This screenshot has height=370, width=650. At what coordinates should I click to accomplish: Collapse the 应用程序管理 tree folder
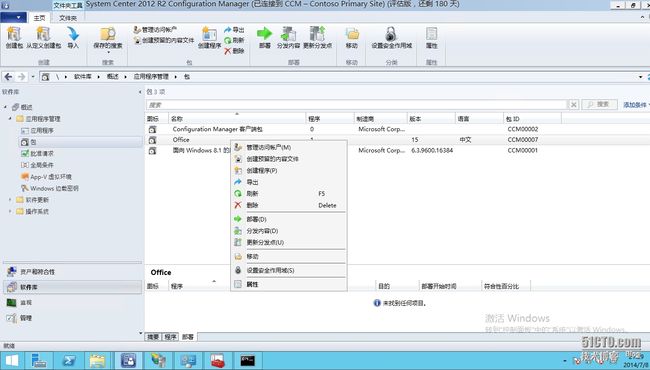coord(10,118)
